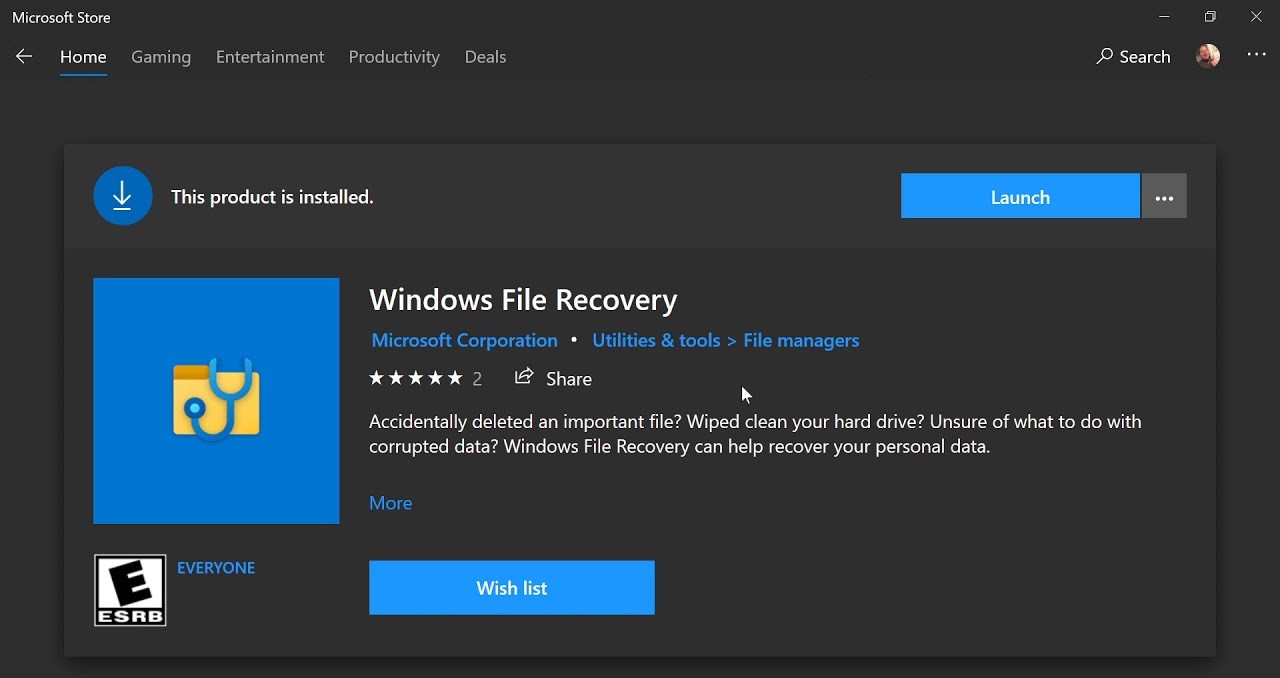Open the Productivity tab
This screenshot has width=1280, height=678.
[x=394, y=57]
